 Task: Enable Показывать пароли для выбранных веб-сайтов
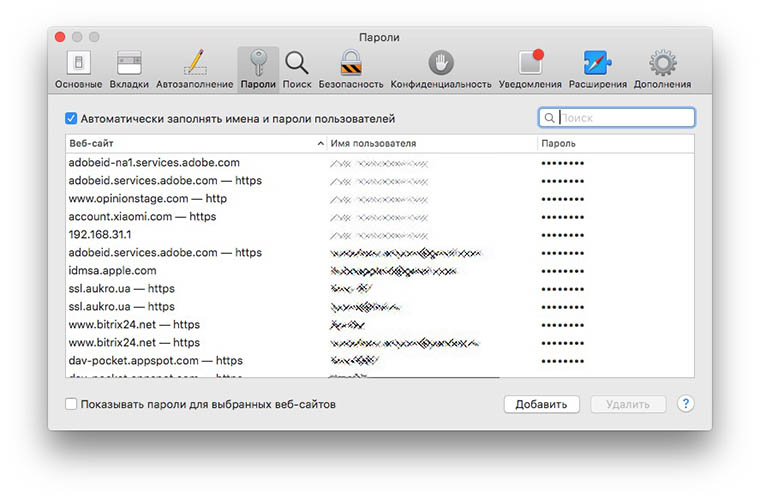click(x=71, y=405)
